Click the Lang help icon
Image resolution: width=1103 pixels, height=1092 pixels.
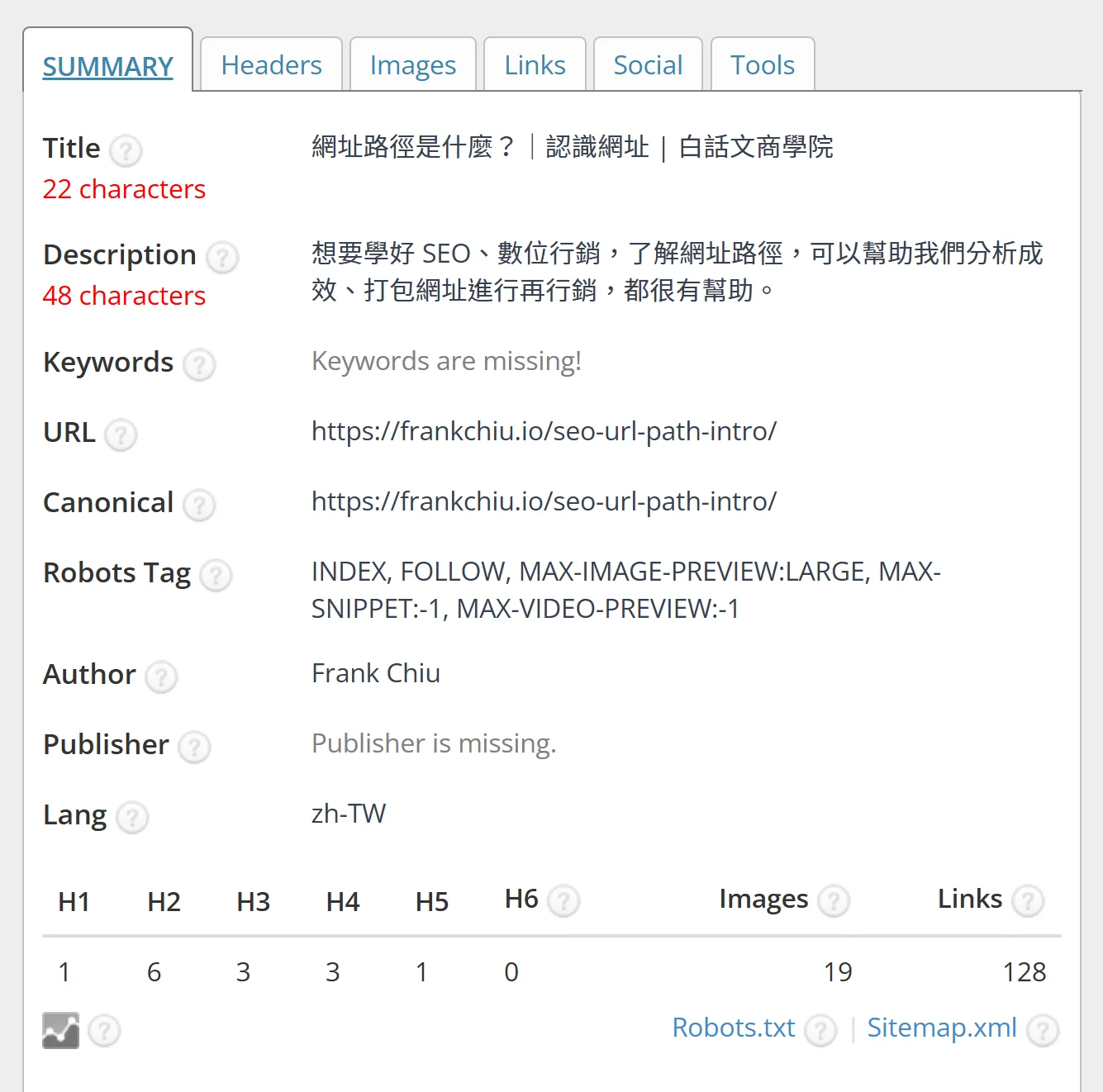(132, 817)
